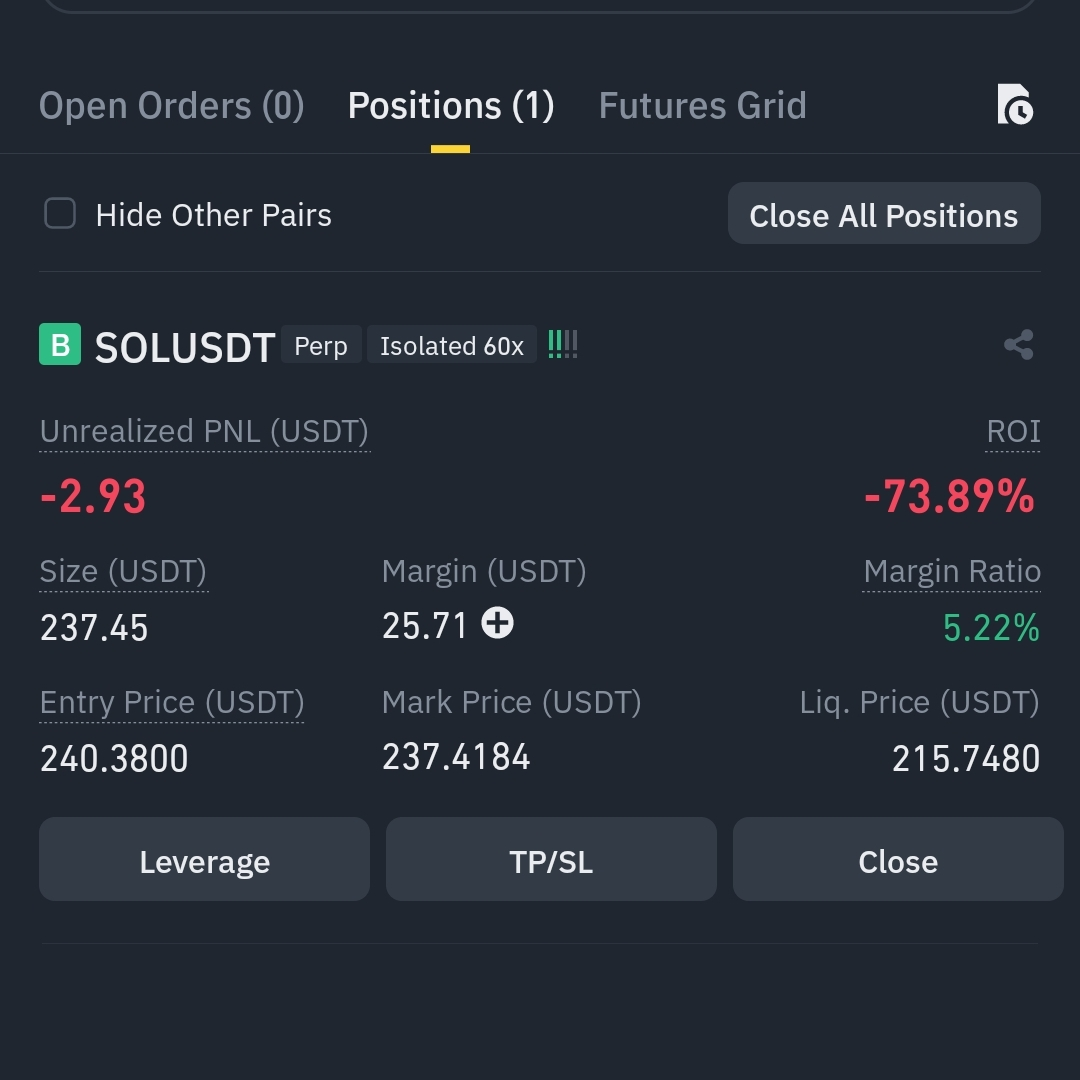Tap the Unrealized PNL (USDT) label
This screenshot has height=1080, width=1080.
click(205, 432)
